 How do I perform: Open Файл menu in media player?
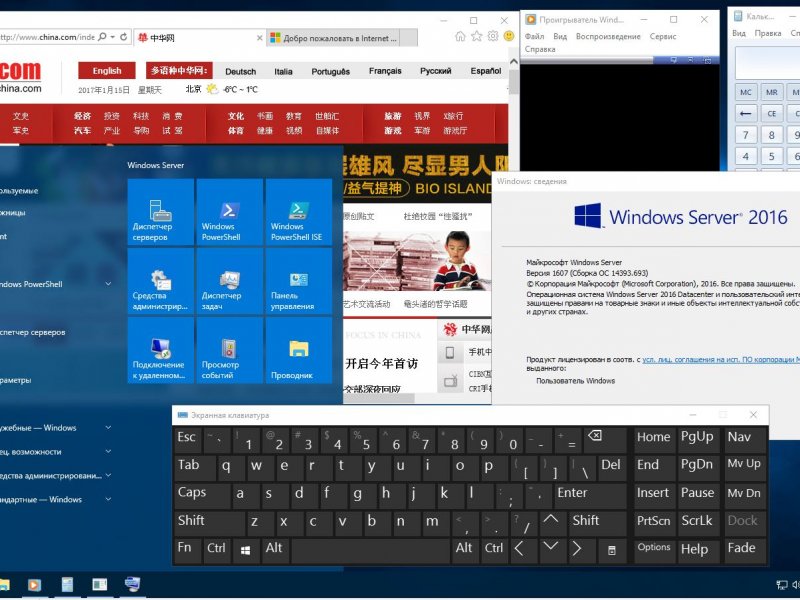(x=534, y=36)
